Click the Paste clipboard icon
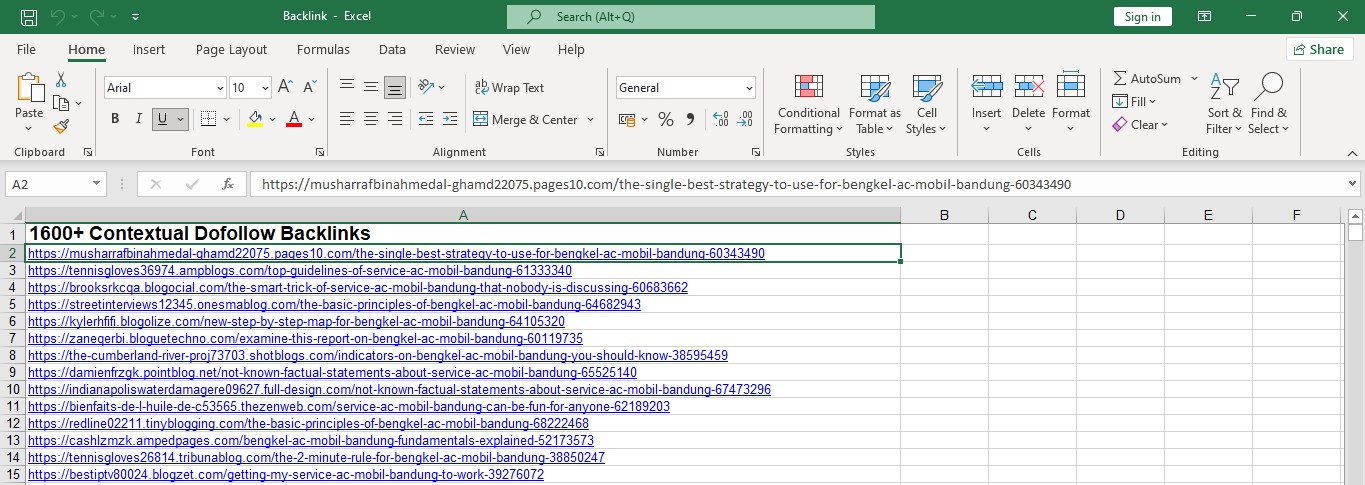Viewport: 1365px width, 485px height. click(30, 88)
